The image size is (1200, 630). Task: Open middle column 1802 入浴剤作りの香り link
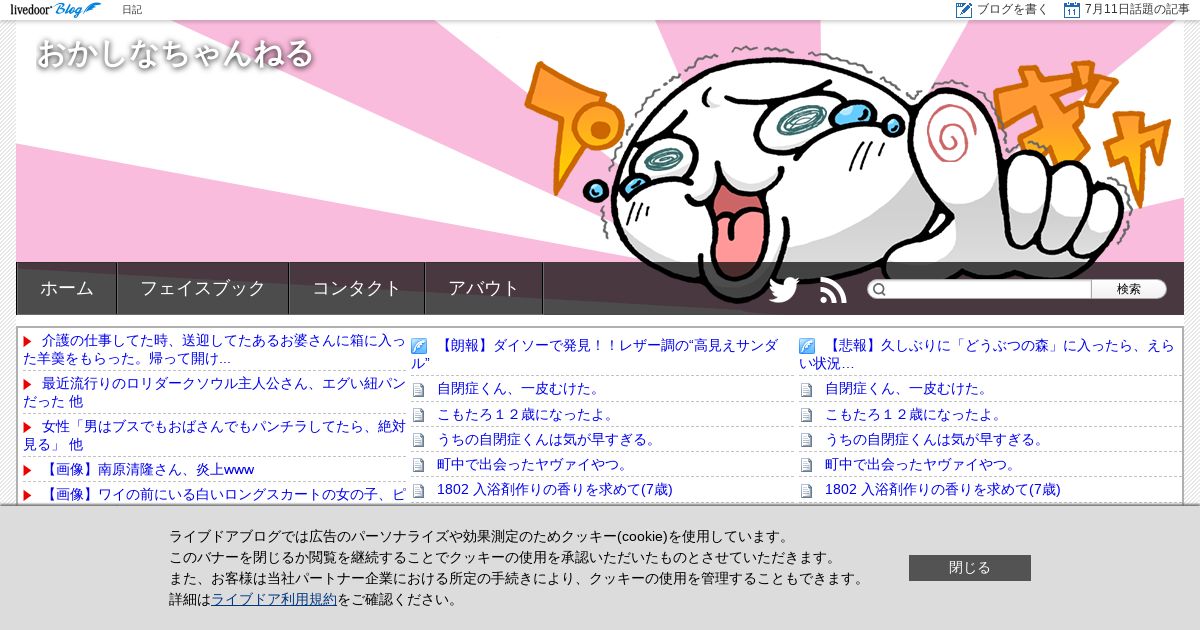[555, 490]
